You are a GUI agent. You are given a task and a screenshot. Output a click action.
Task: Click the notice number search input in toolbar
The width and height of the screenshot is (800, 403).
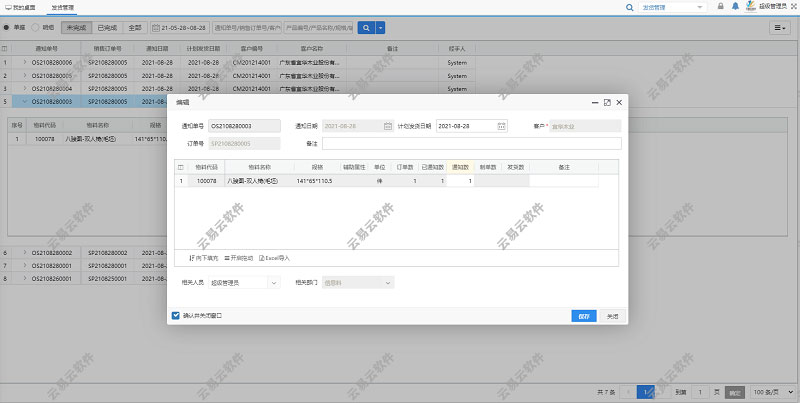pyautogui.click(x=247, y=28)
